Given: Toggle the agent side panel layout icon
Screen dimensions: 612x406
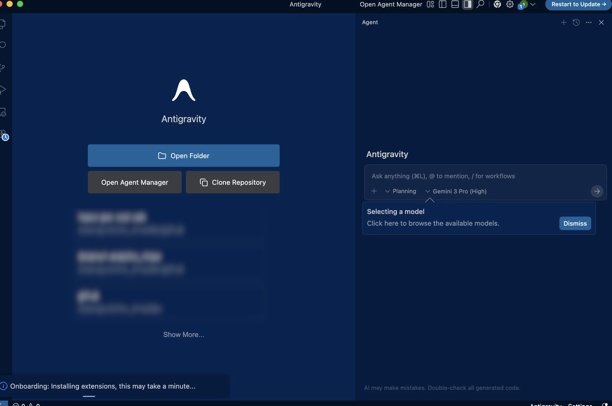Looking at the screenshot, I should [x=467, y=5].
